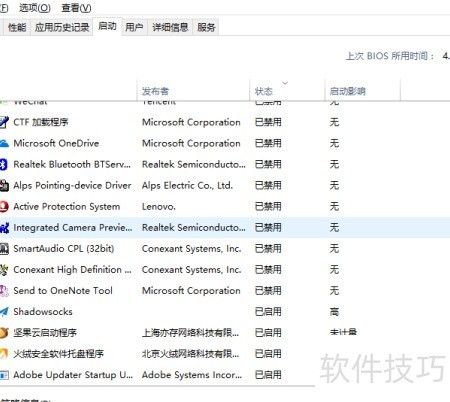
Task: Click the Active Protection System icon
Action: 4,206
